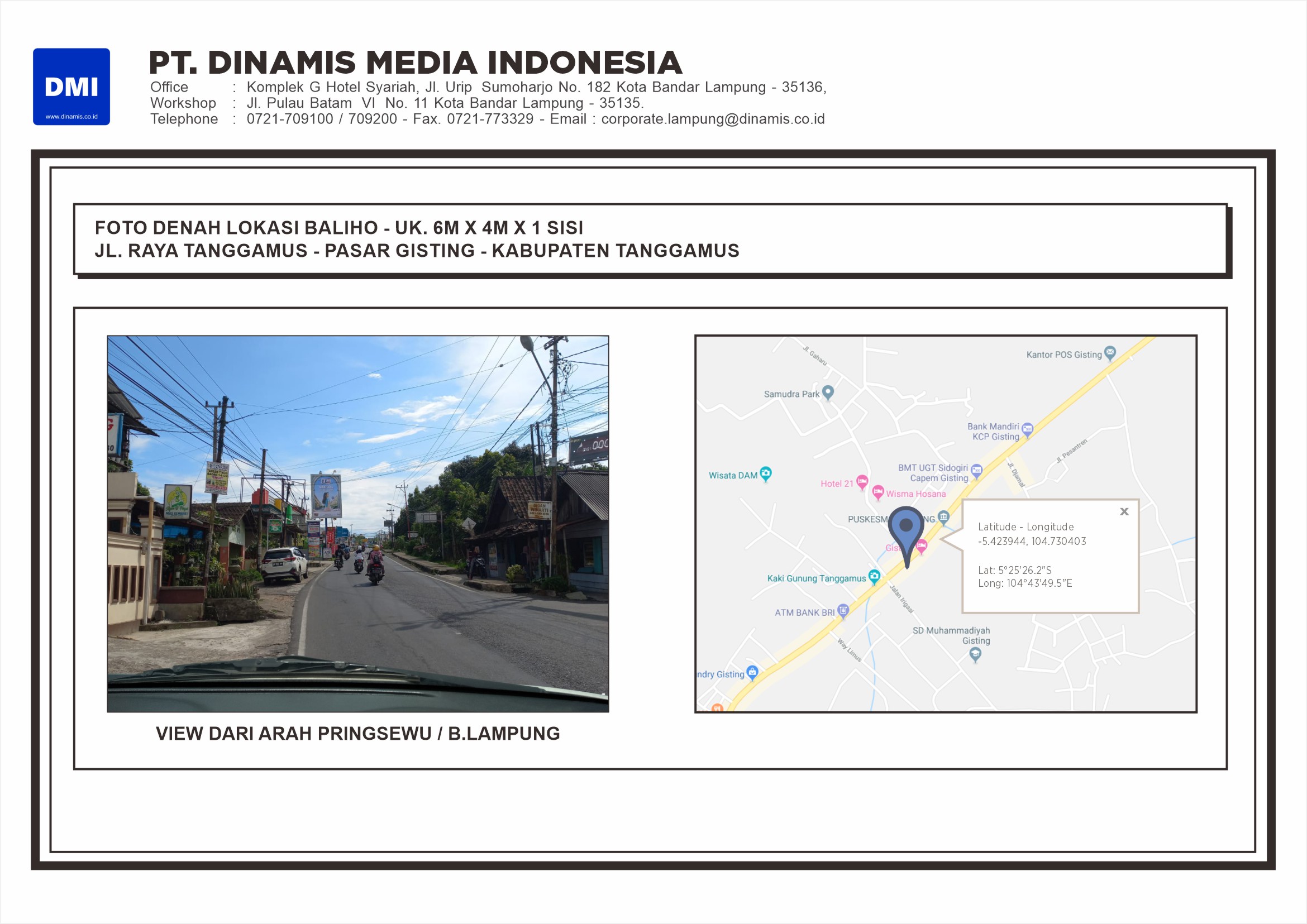Click the coordinates -5.423944, 104.730403
This screenshot has width=1307, height=924.
[1032, 541]
